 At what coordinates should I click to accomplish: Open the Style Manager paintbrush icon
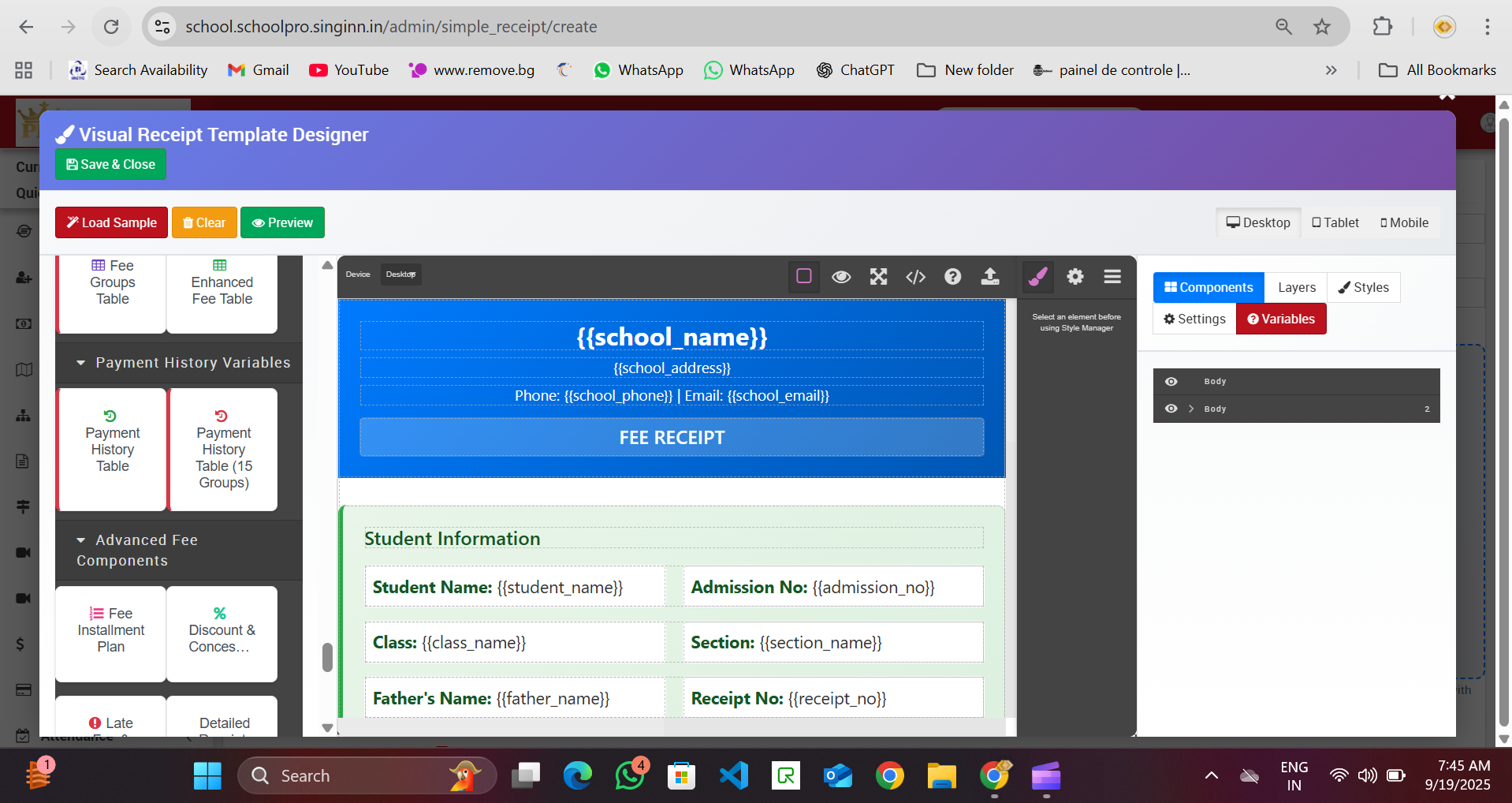click(1037, 277)
